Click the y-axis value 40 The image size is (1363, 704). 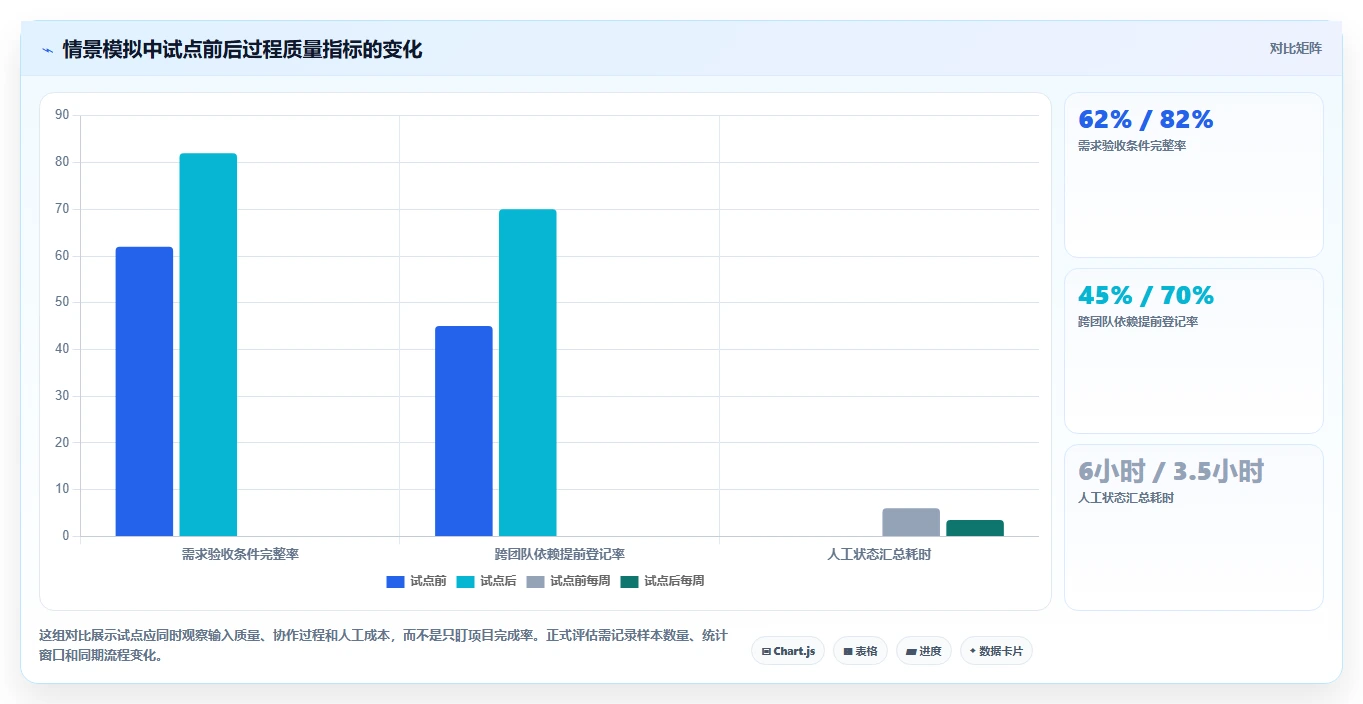click(x=62, y=349)
